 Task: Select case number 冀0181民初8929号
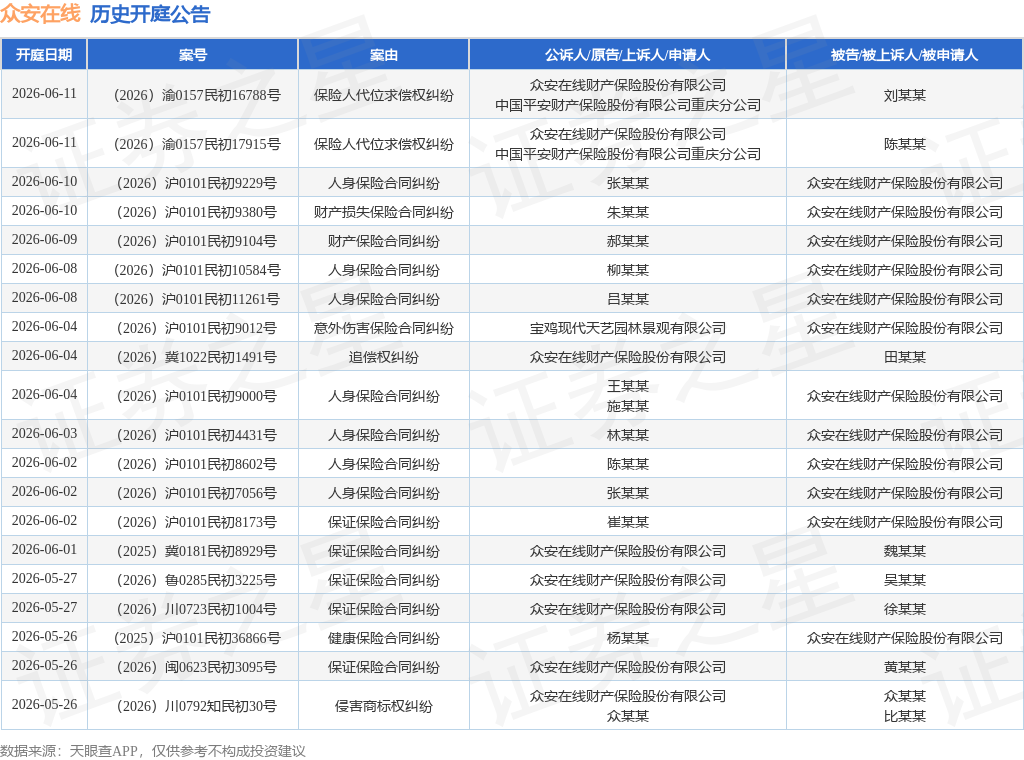coord(197,551)
